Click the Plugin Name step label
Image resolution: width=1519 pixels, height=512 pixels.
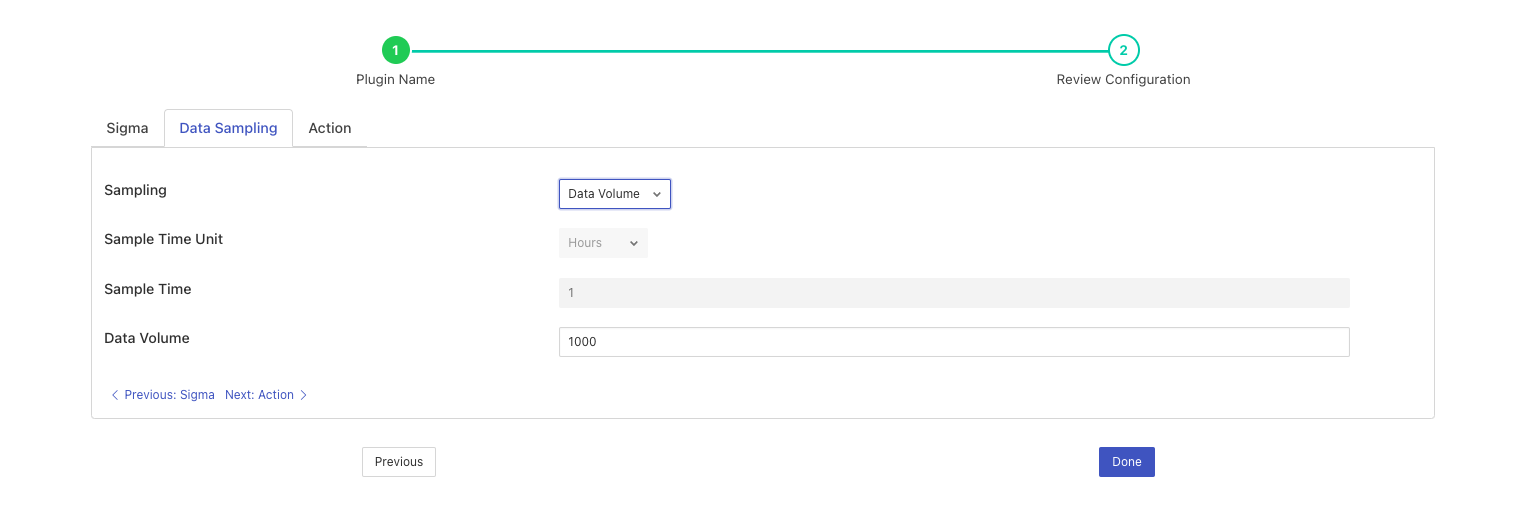pos(395,79)
